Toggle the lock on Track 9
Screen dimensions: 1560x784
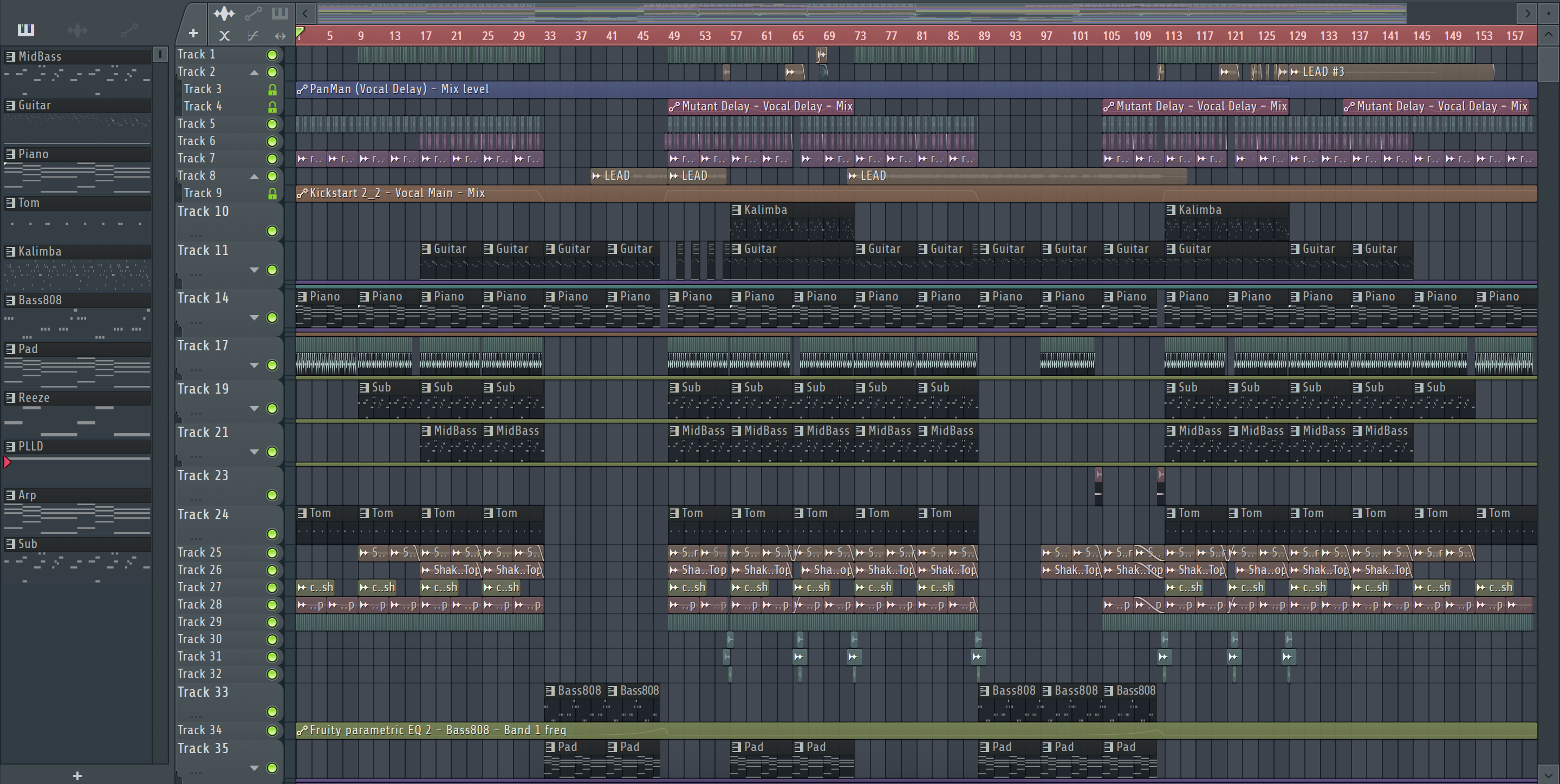coord(272,194)
